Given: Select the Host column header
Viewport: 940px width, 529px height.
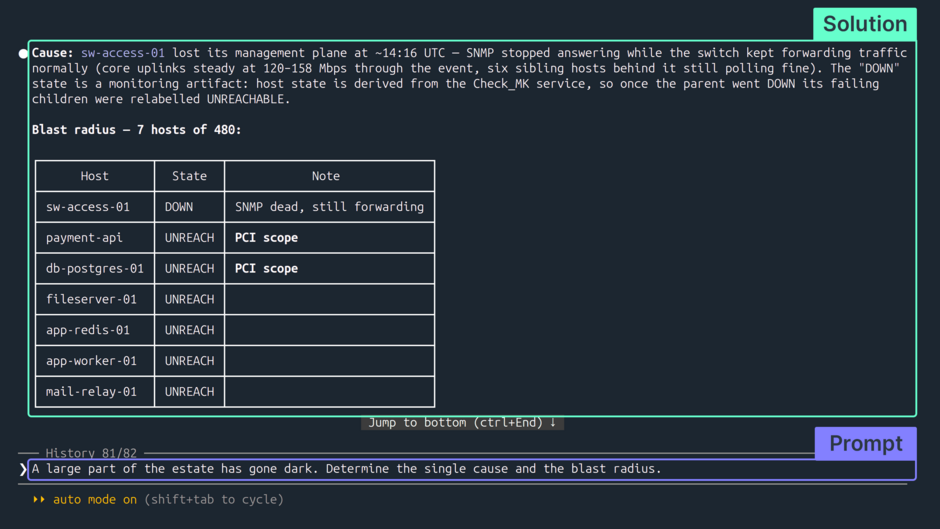Looking at the screenshot, I should click(95, 176).
